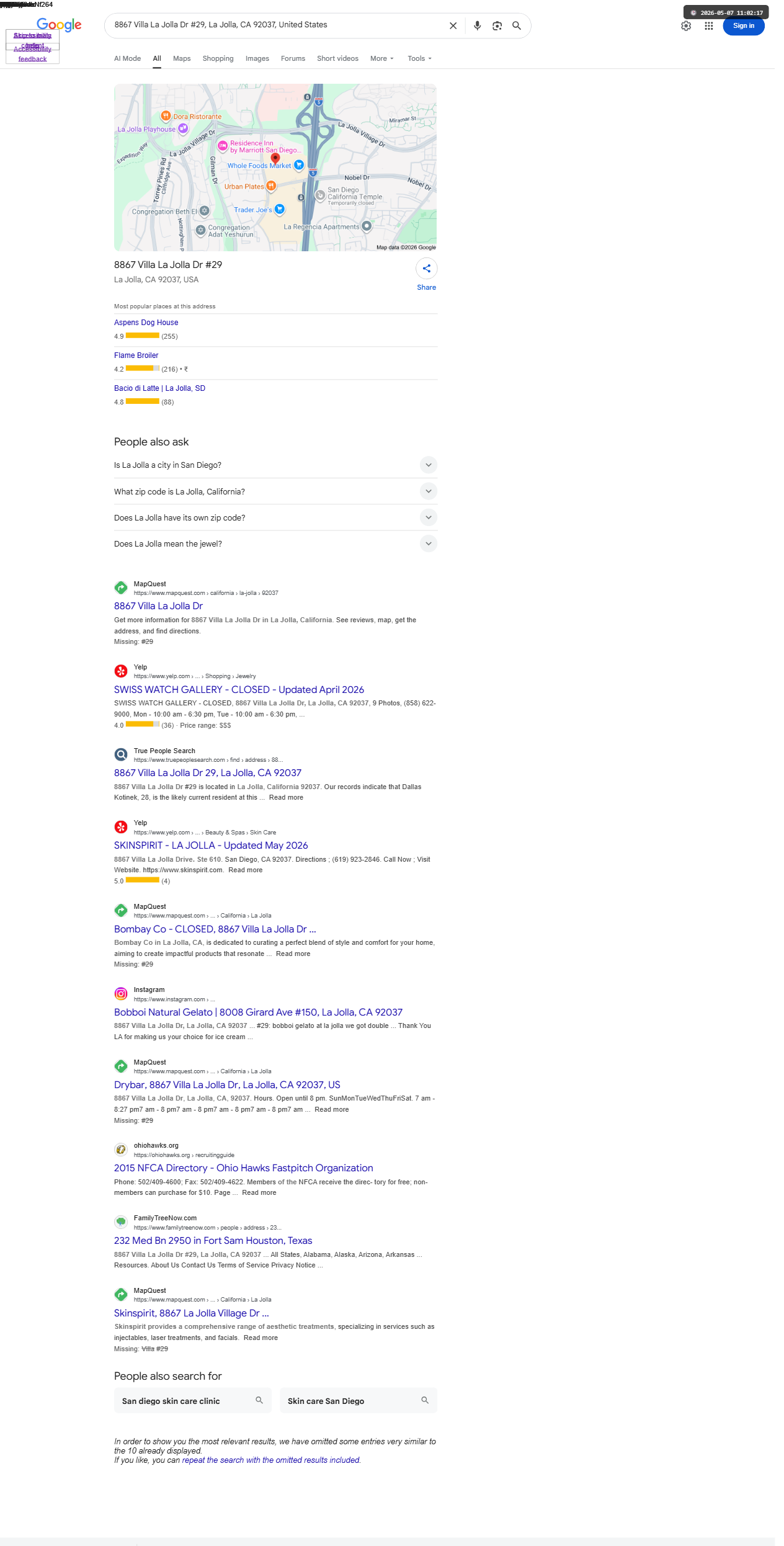The width and height of the screenshot is (784, 1546).
Task: Expand "Is La Jolla a city in San Diego?"
Action: [275, 465]
